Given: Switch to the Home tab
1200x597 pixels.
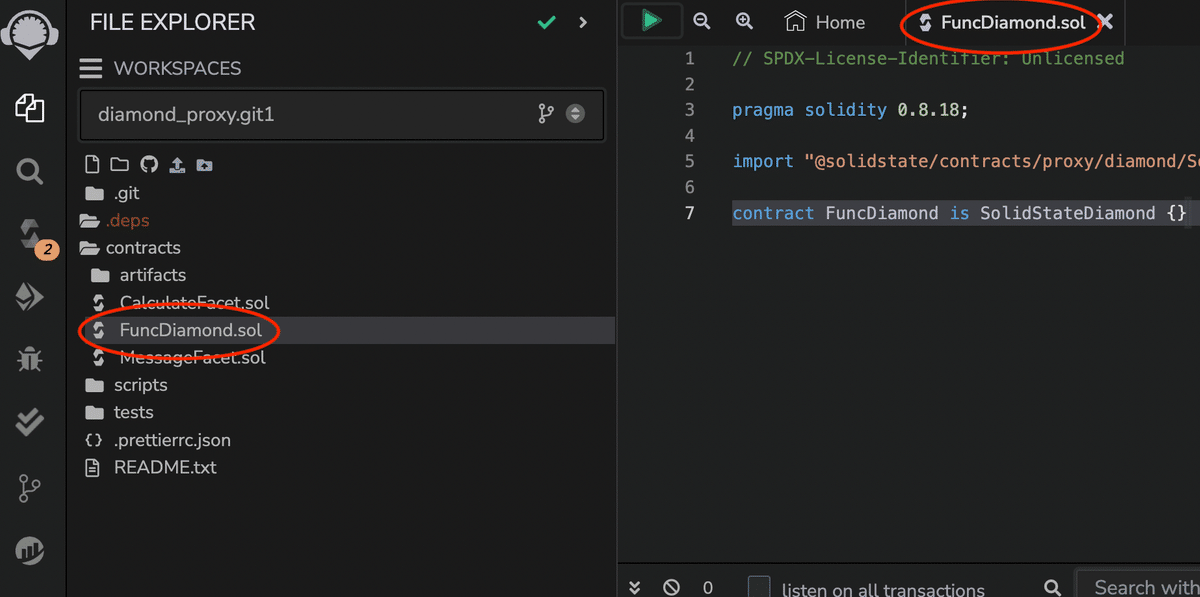Looking at the screenshot, I should coord(825,22).
